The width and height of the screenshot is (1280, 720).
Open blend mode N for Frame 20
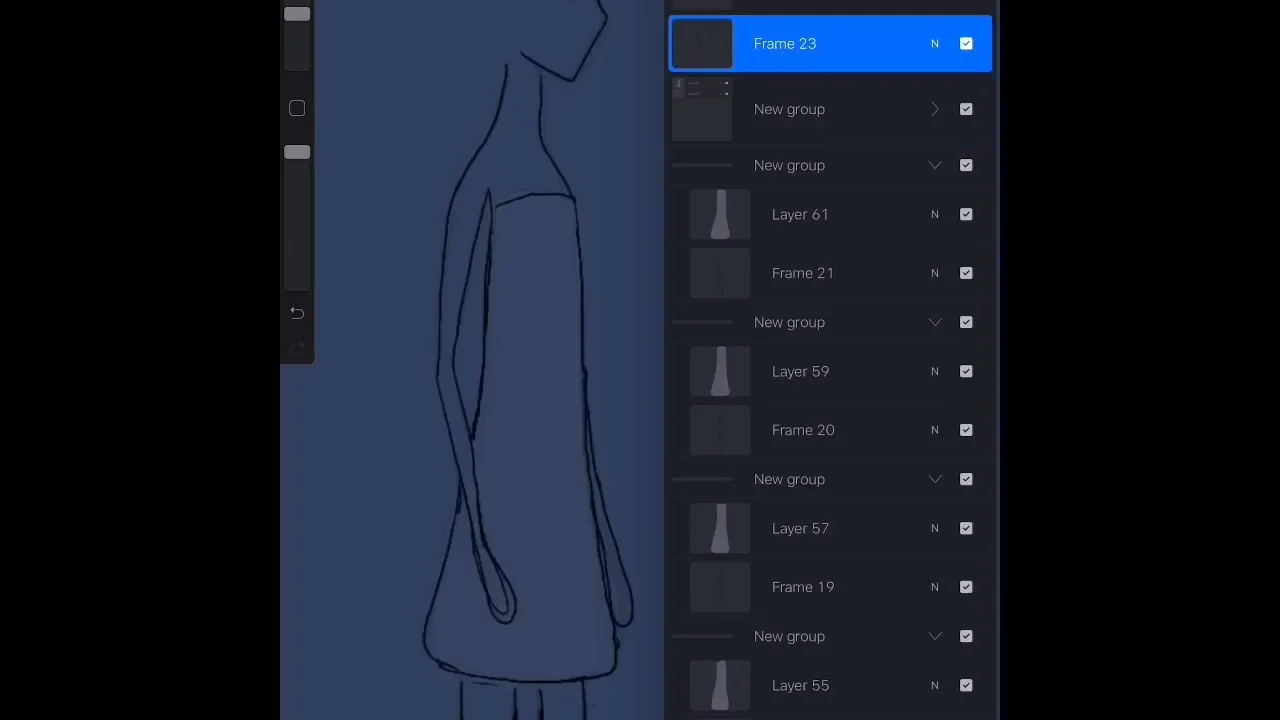pyautogui.click(x=935, y=430)
